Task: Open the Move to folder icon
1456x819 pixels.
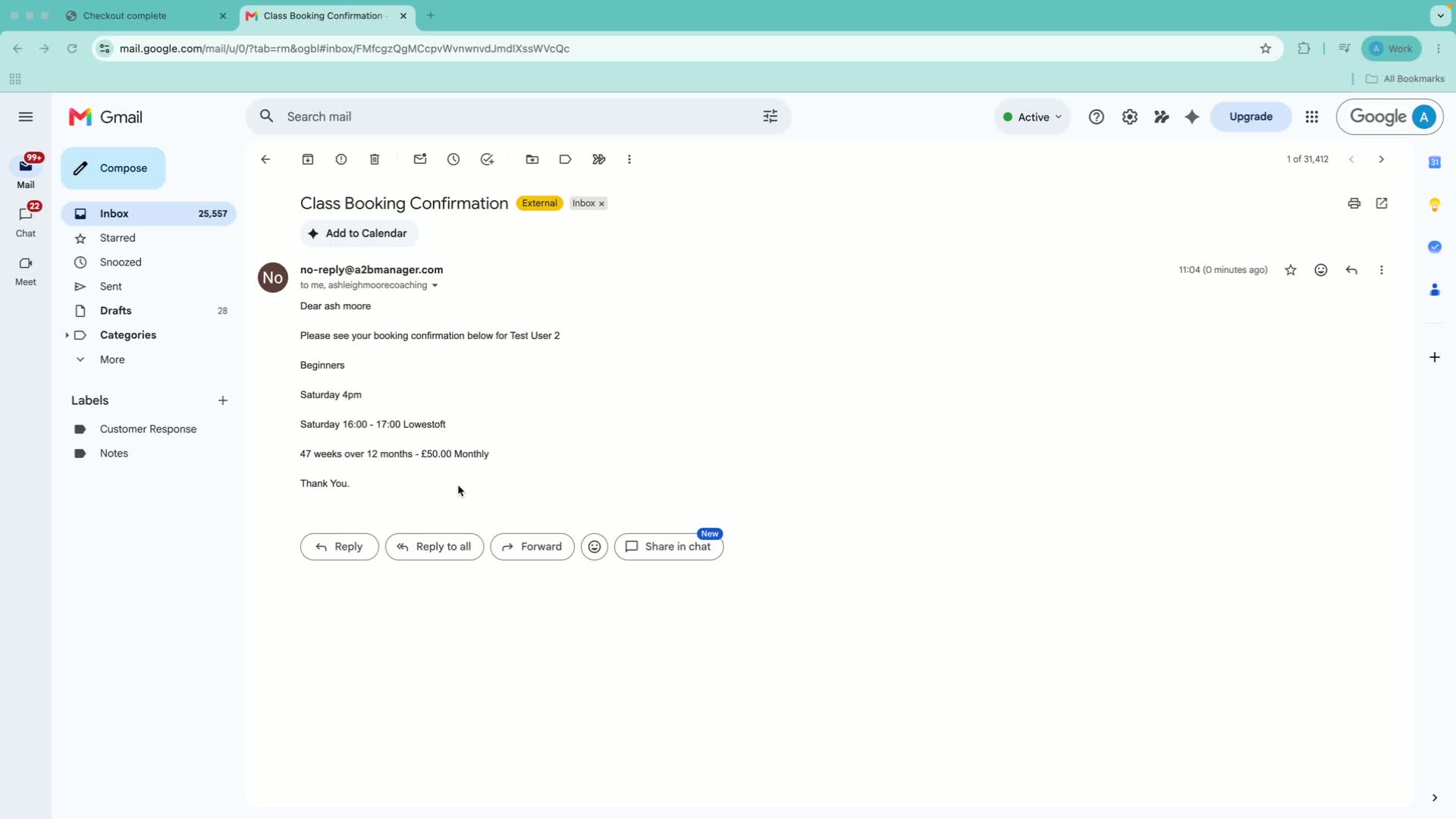Action: click(532, 159)
